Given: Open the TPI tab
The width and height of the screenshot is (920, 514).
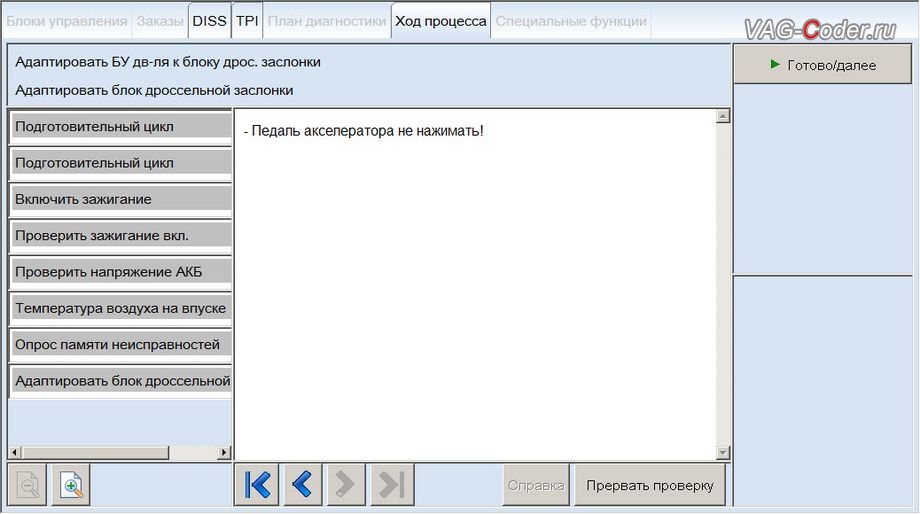Looking at the screenshot, I should click(x=247, y=21).
